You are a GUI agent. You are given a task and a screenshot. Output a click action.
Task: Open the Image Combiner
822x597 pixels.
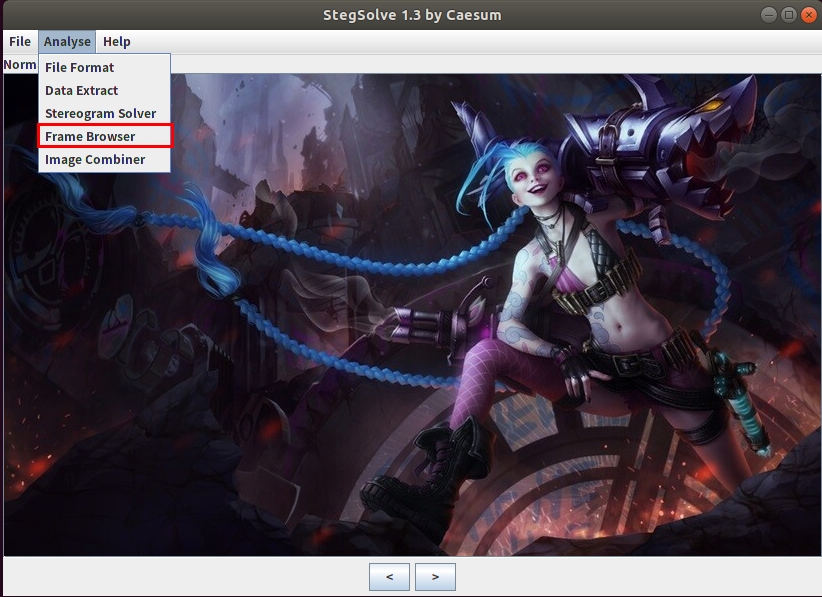pyautogui.click(x=104, y=159)
